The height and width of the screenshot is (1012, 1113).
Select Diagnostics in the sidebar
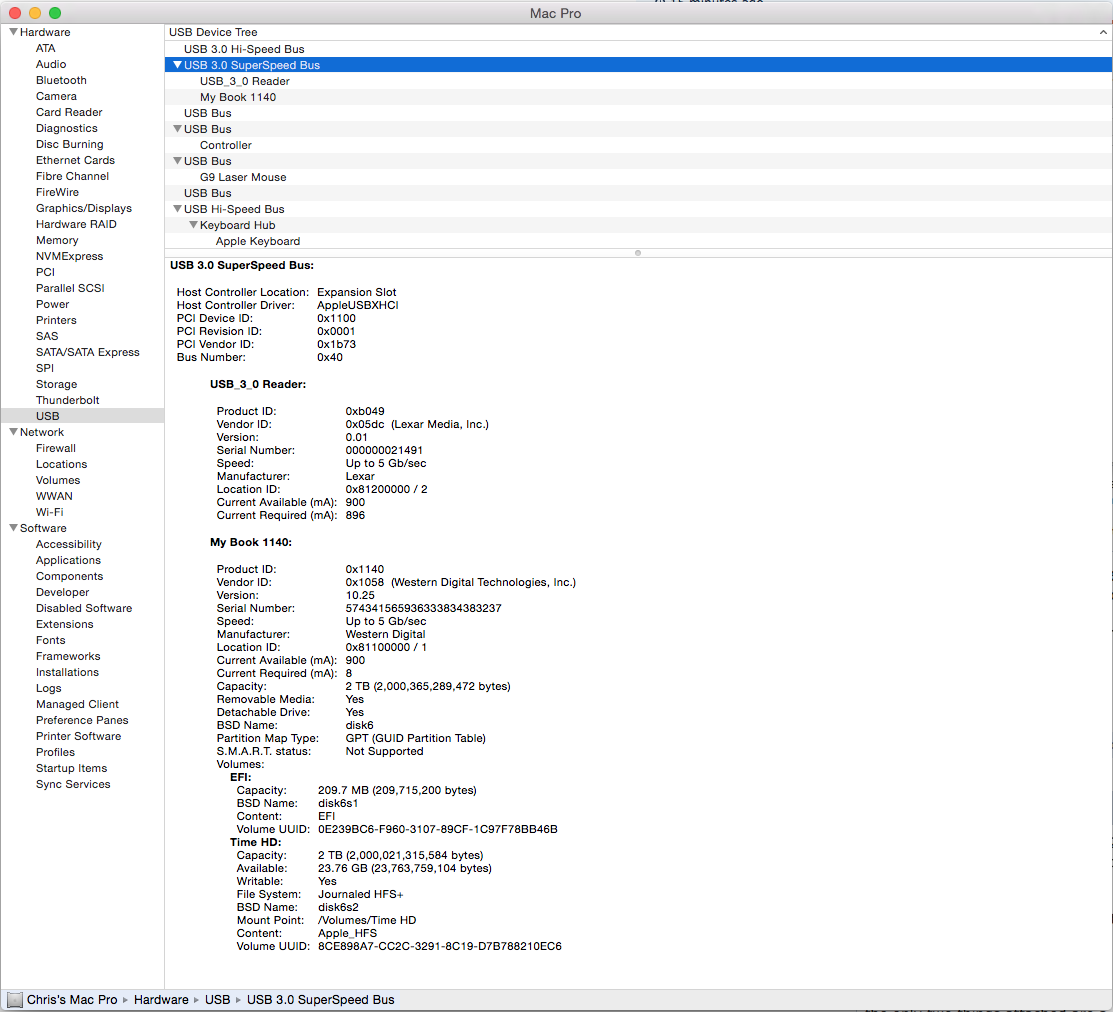(67, 128)
